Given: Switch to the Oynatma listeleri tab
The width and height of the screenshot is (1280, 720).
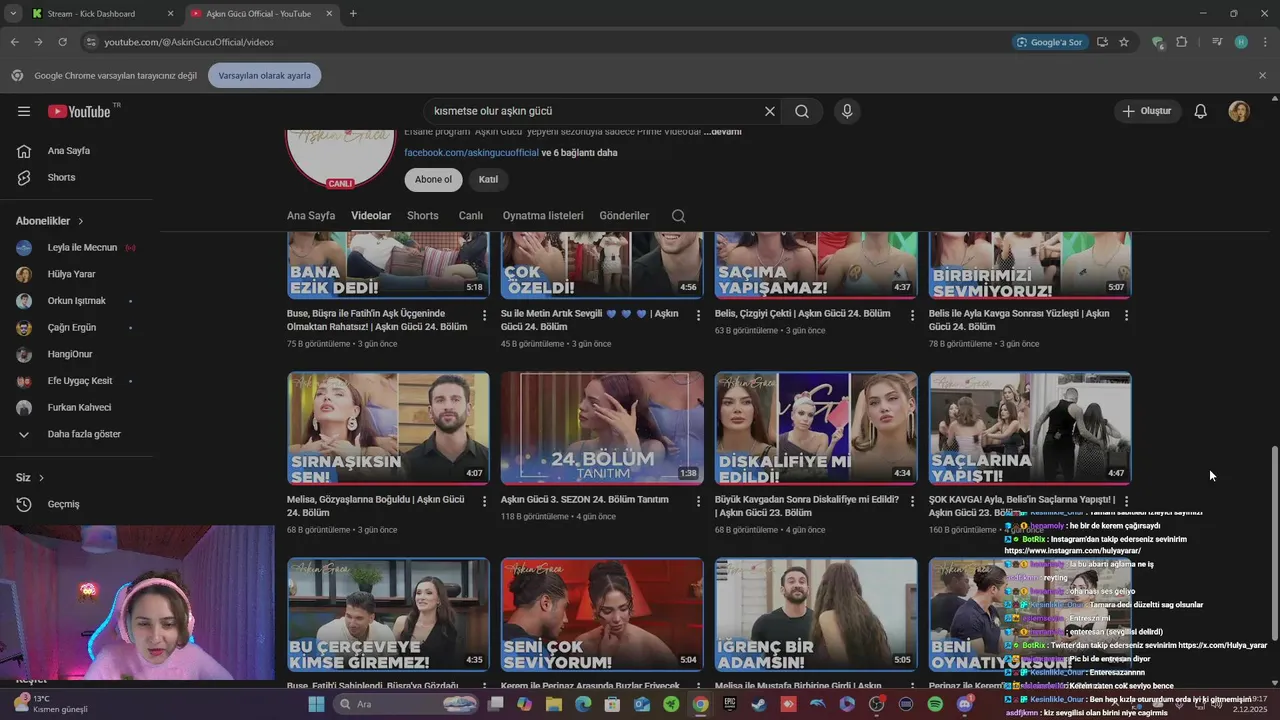Looking at the screenshot, I should pyautogui.click(x=542, y=216).
